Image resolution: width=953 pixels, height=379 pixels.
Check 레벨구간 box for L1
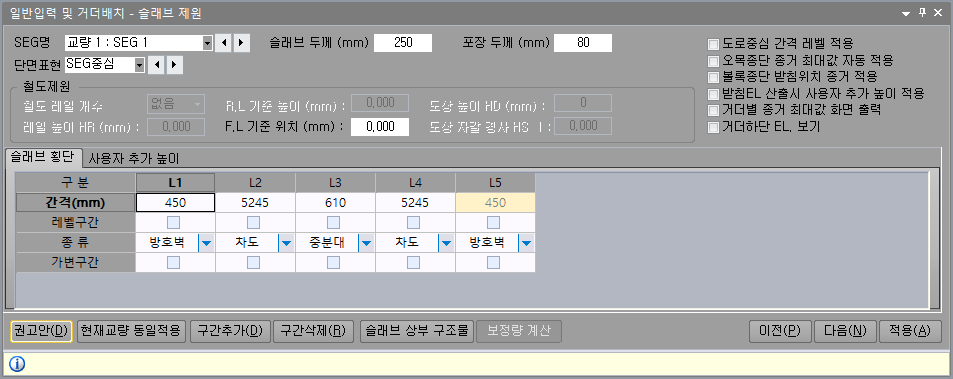pos(173,222)
